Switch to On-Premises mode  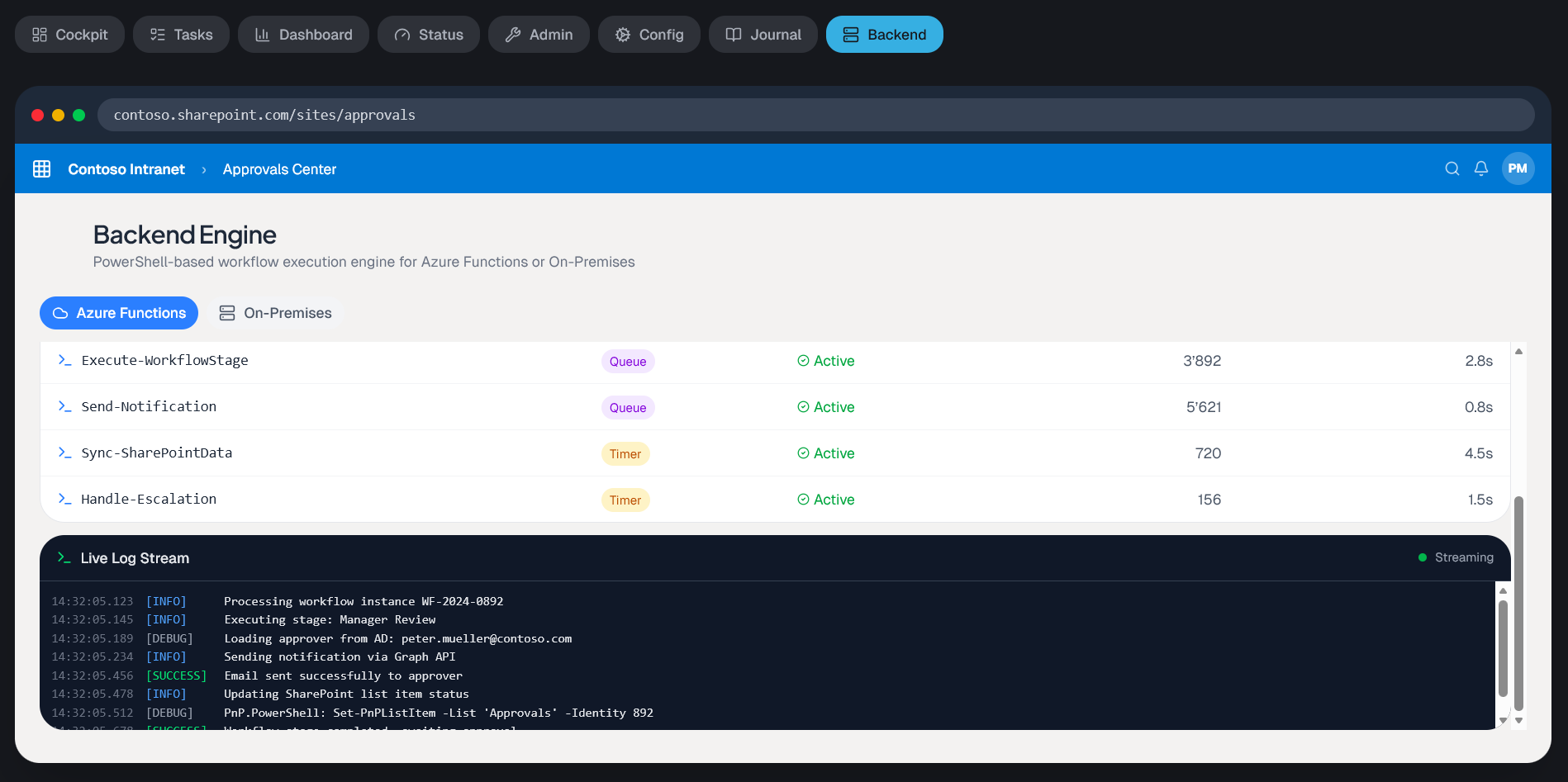[x=276, y=313]
